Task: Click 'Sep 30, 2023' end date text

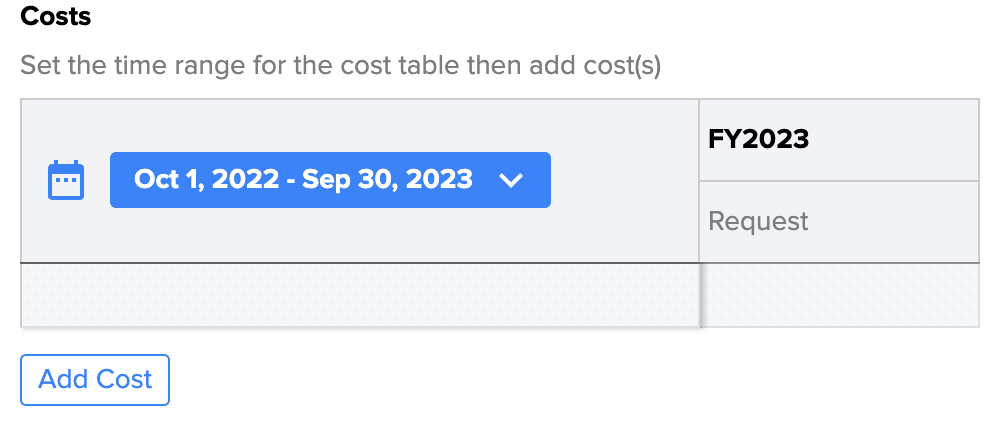Action: [x=387, y=179]
